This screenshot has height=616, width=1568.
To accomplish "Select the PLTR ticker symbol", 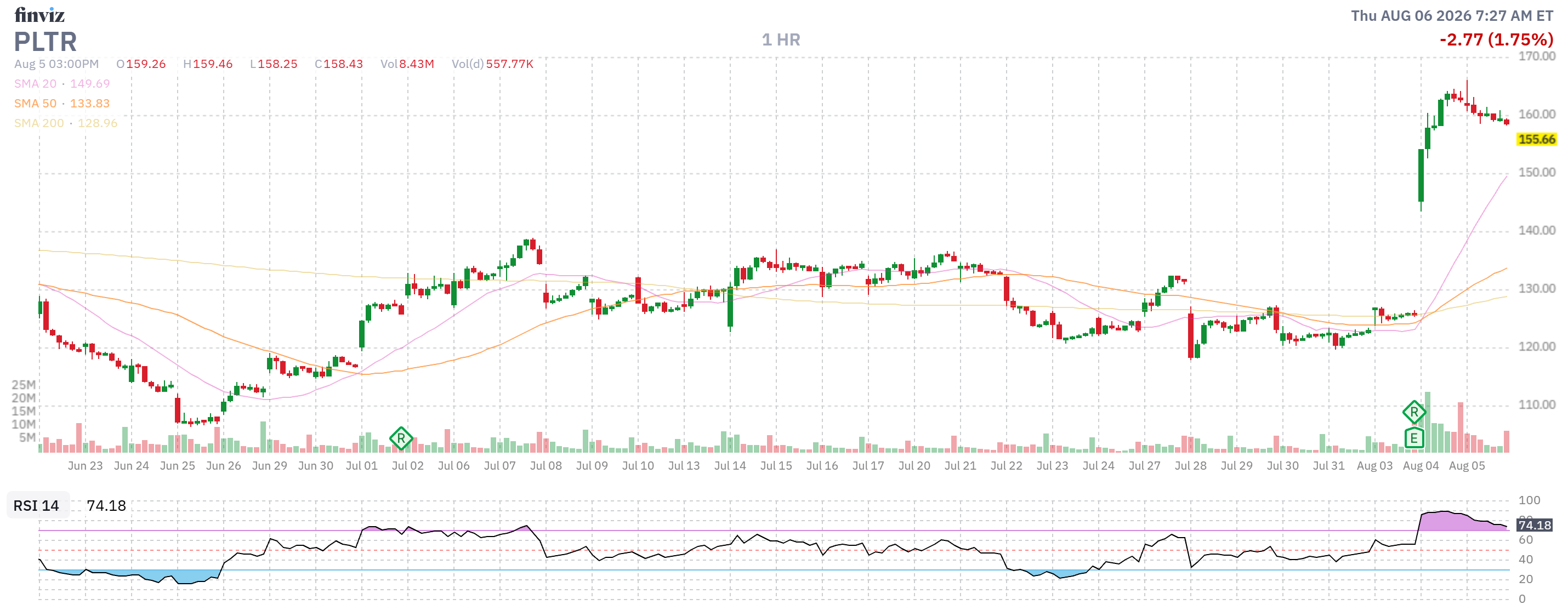I will point(46,42).
